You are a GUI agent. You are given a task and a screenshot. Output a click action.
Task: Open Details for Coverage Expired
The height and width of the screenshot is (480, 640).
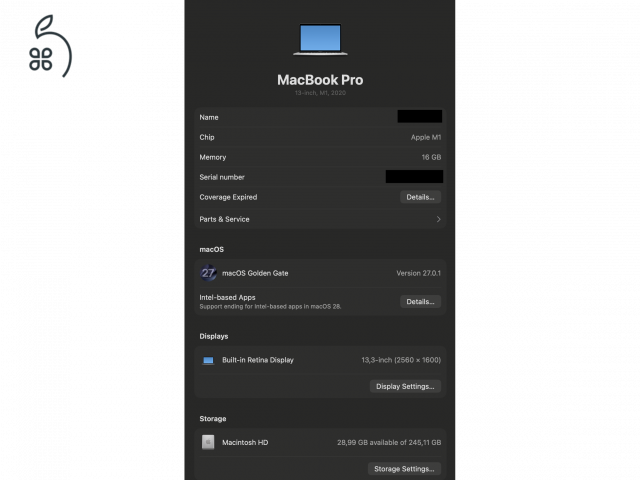click(420, 197)
